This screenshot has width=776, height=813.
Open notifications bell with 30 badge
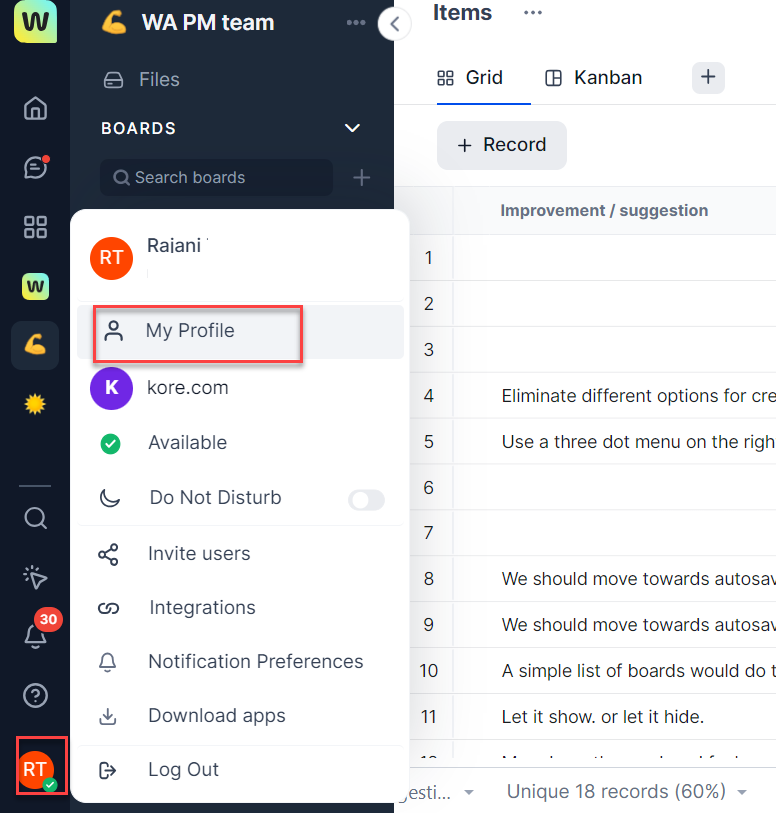[35, 636]
